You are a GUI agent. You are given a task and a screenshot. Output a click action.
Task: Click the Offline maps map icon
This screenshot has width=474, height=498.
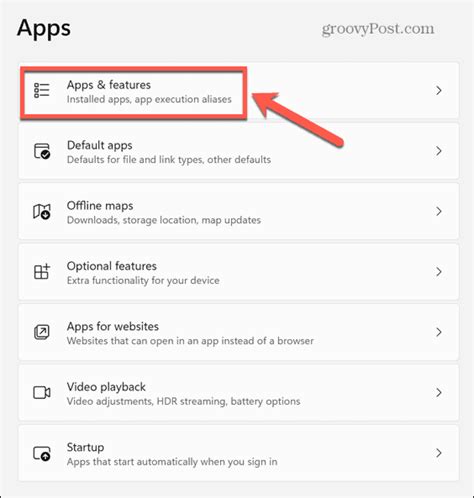point(42,211)
